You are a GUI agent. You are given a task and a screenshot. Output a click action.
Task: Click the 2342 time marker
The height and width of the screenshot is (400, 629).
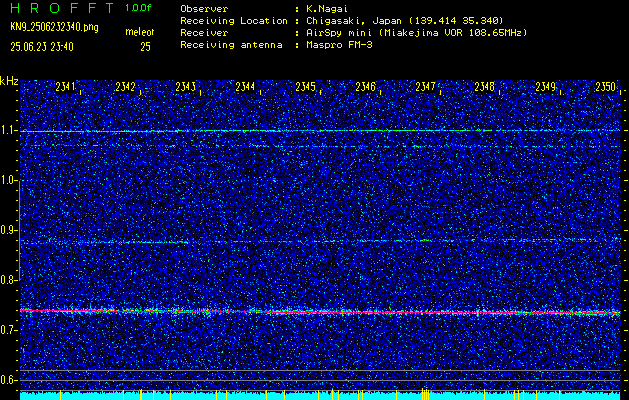(x=125, y=87)
